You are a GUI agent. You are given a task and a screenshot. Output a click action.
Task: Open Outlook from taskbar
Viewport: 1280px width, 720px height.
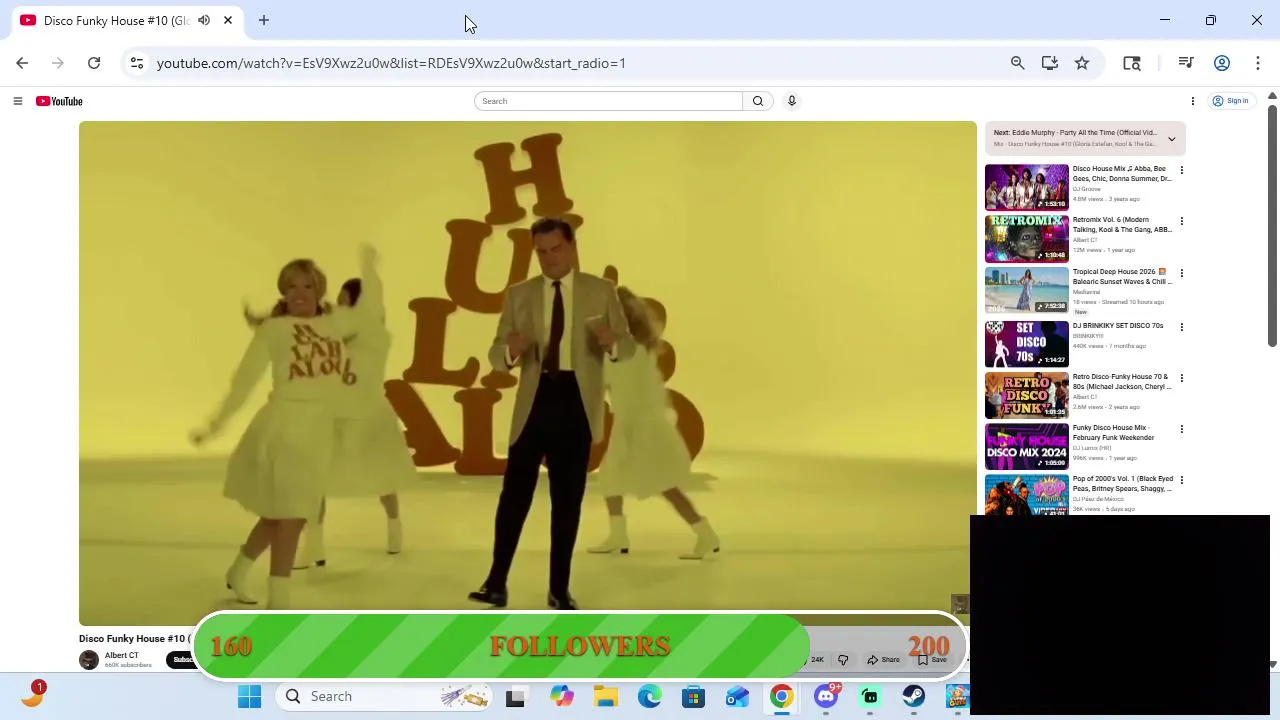point(738,696)
